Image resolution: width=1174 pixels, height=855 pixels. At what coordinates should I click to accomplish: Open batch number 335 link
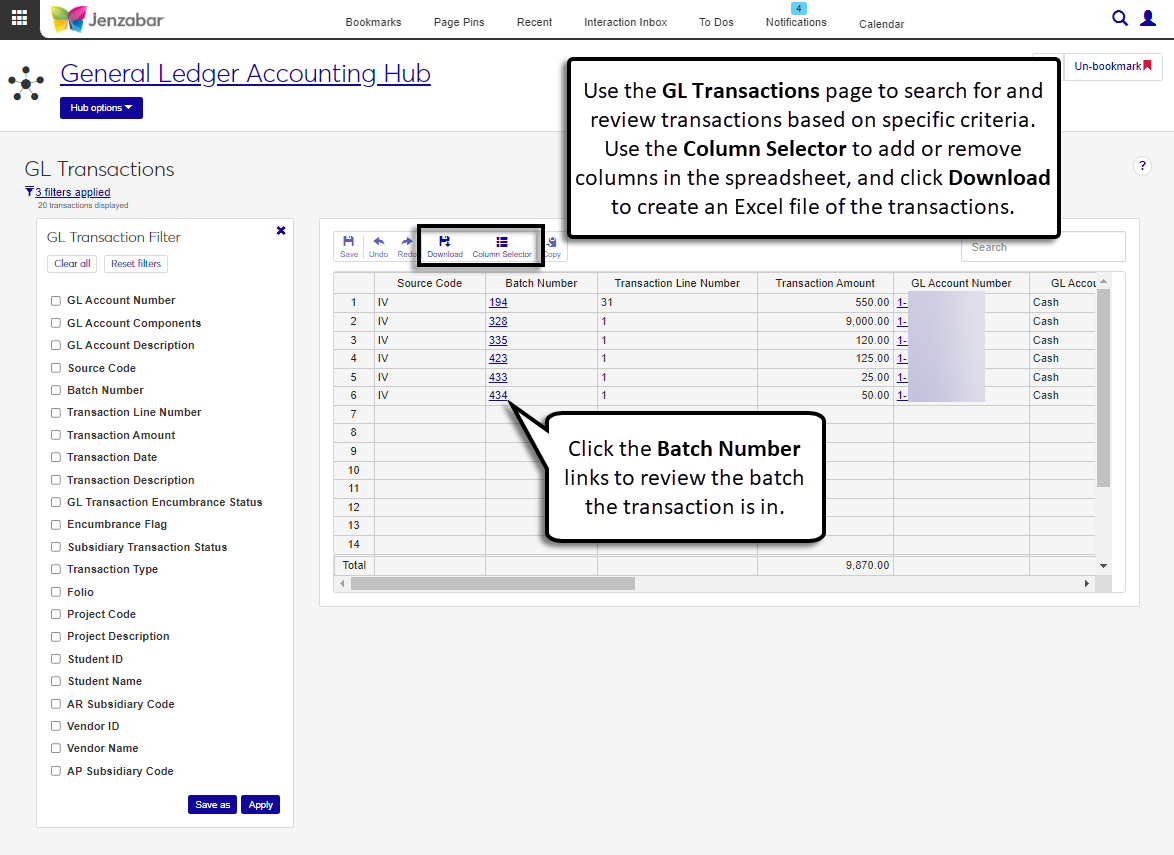[498, 340]
